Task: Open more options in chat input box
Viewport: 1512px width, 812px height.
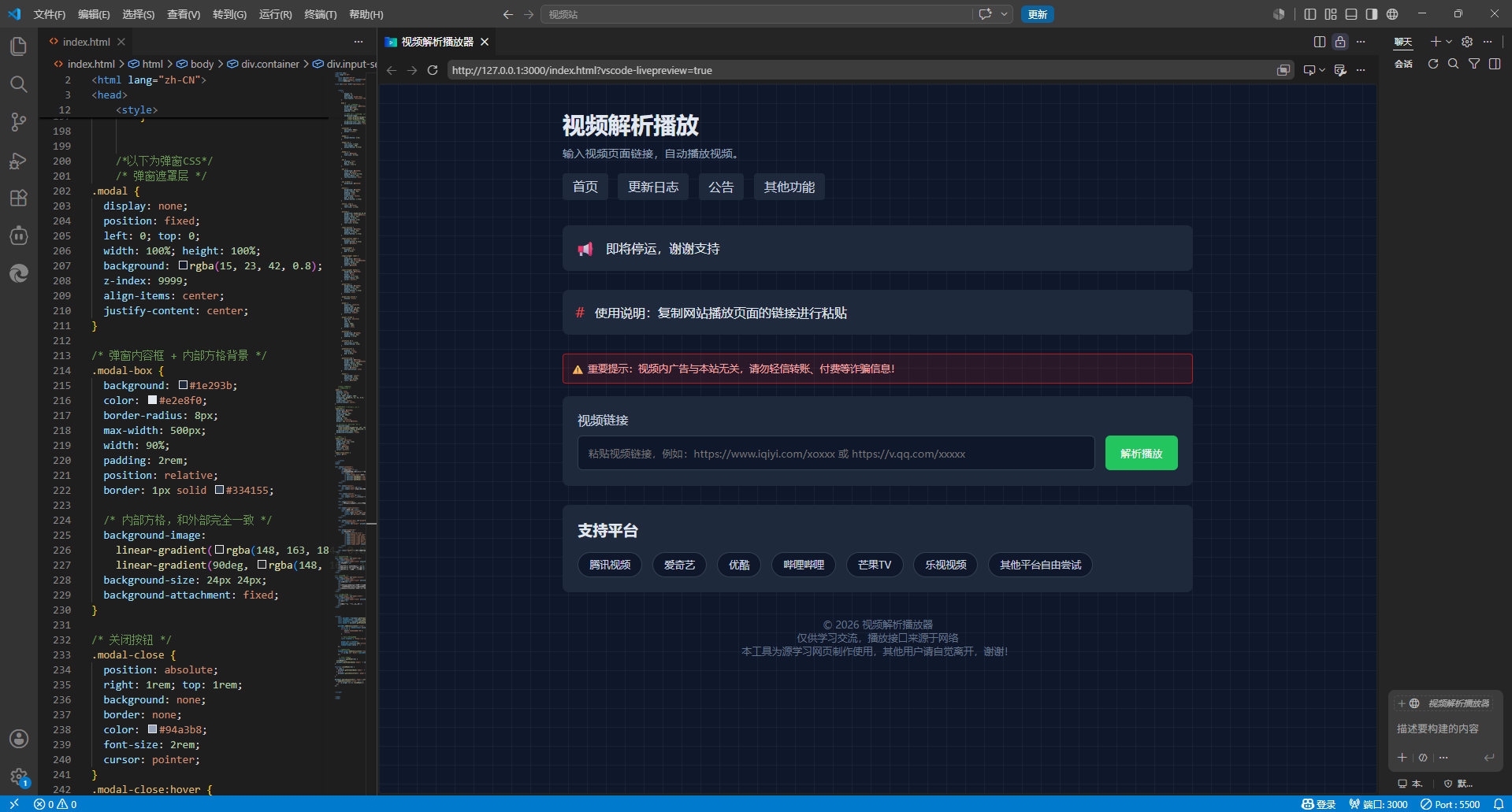Action: (x=1443, y=758)
